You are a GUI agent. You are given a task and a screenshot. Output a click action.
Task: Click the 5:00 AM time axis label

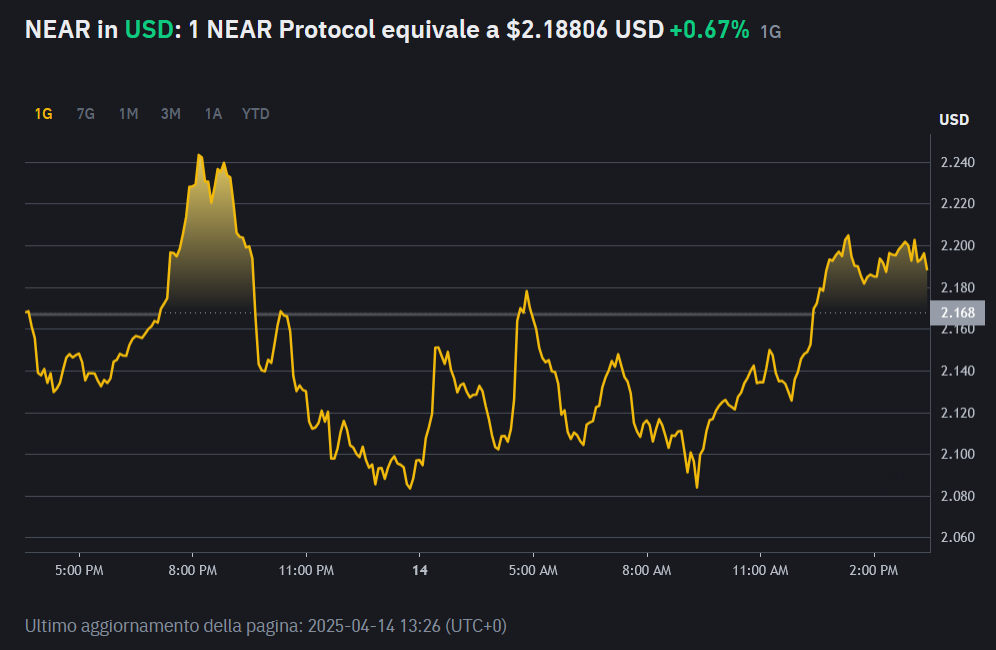tap(533, 571)
